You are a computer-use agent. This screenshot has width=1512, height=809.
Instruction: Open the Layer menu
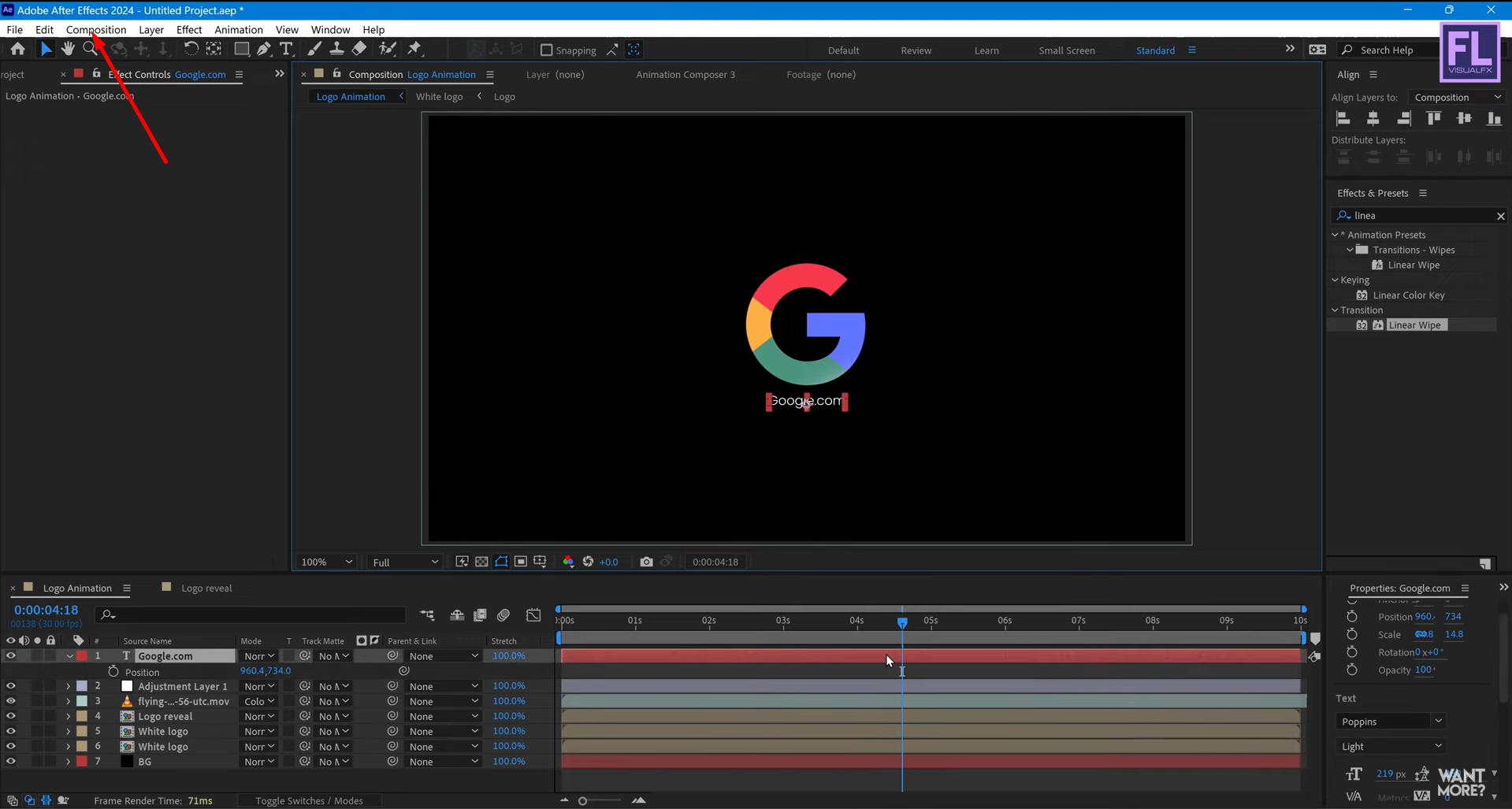point(151,29)
